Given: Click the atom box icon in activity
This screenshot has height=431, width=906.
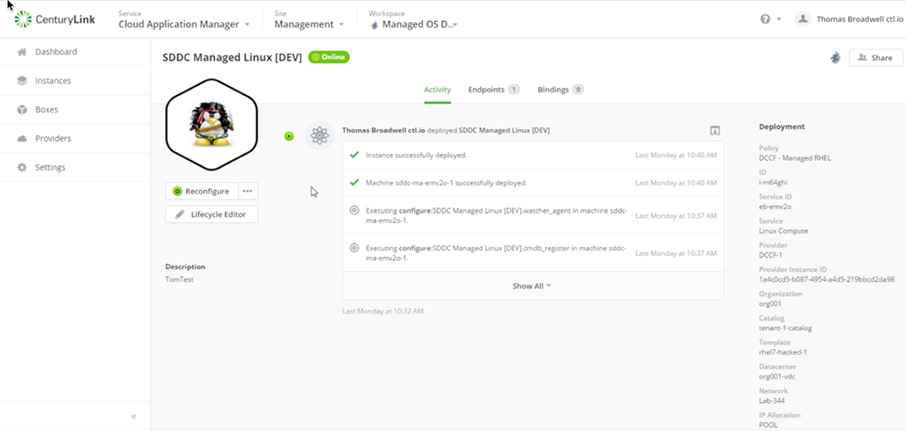Looking at the screenshot, I should (320, 136).
